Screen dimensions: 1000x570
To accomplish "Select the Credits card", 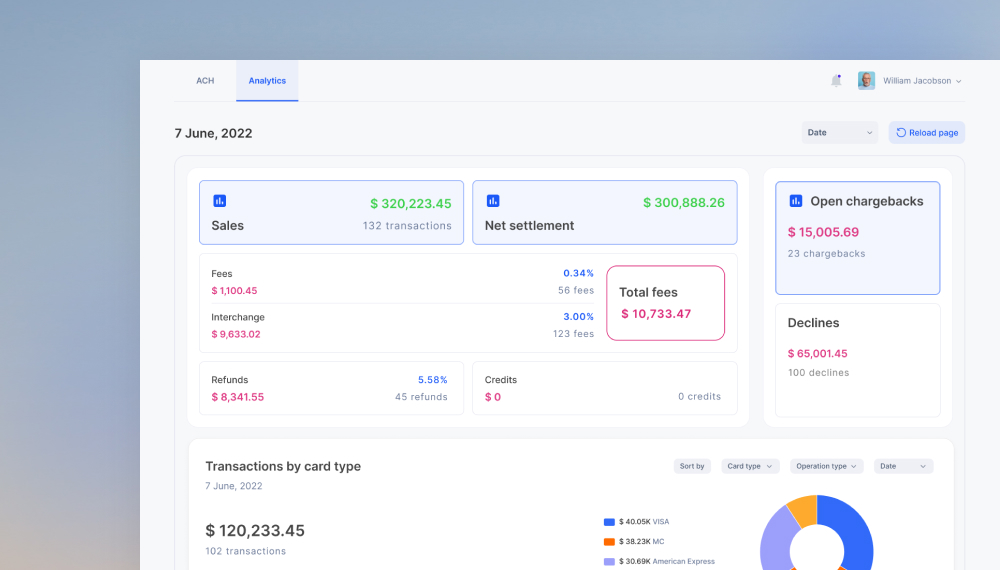I will 605,388.
